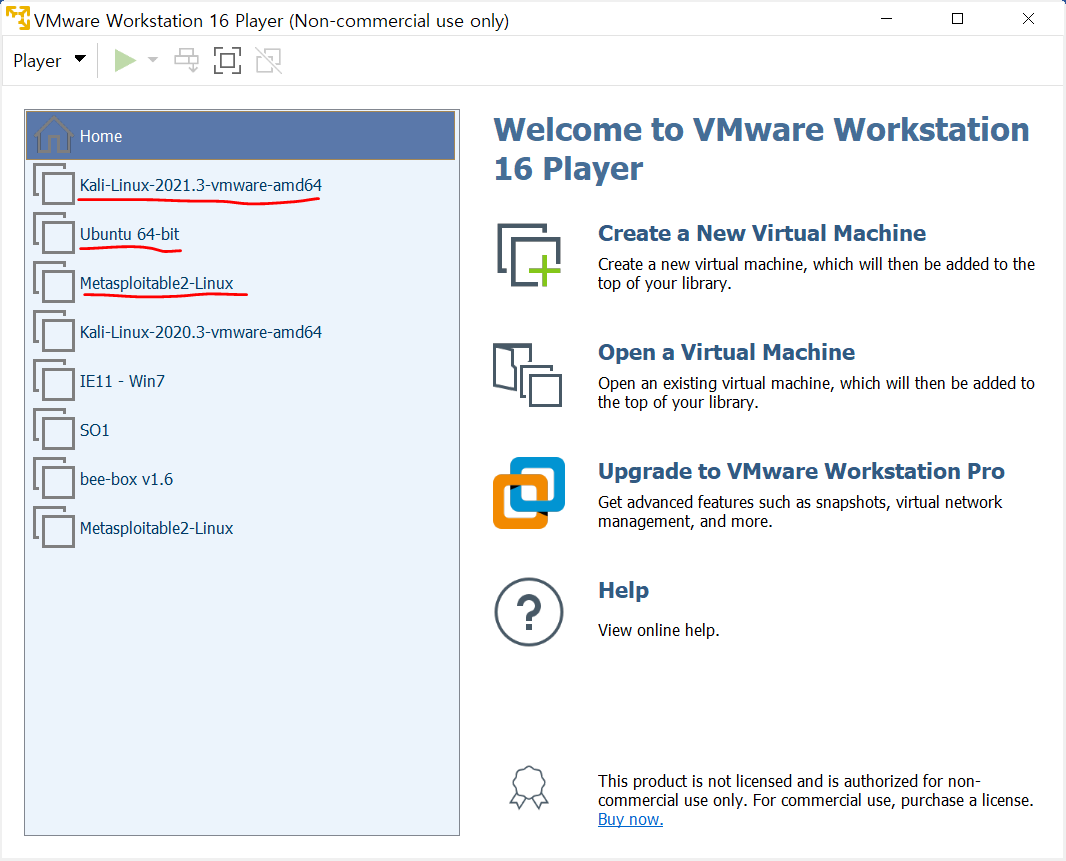Click the VM icon beside bee-box v1.6
The height and width of the screenshot is (861, 1066).
click(54, 478)
